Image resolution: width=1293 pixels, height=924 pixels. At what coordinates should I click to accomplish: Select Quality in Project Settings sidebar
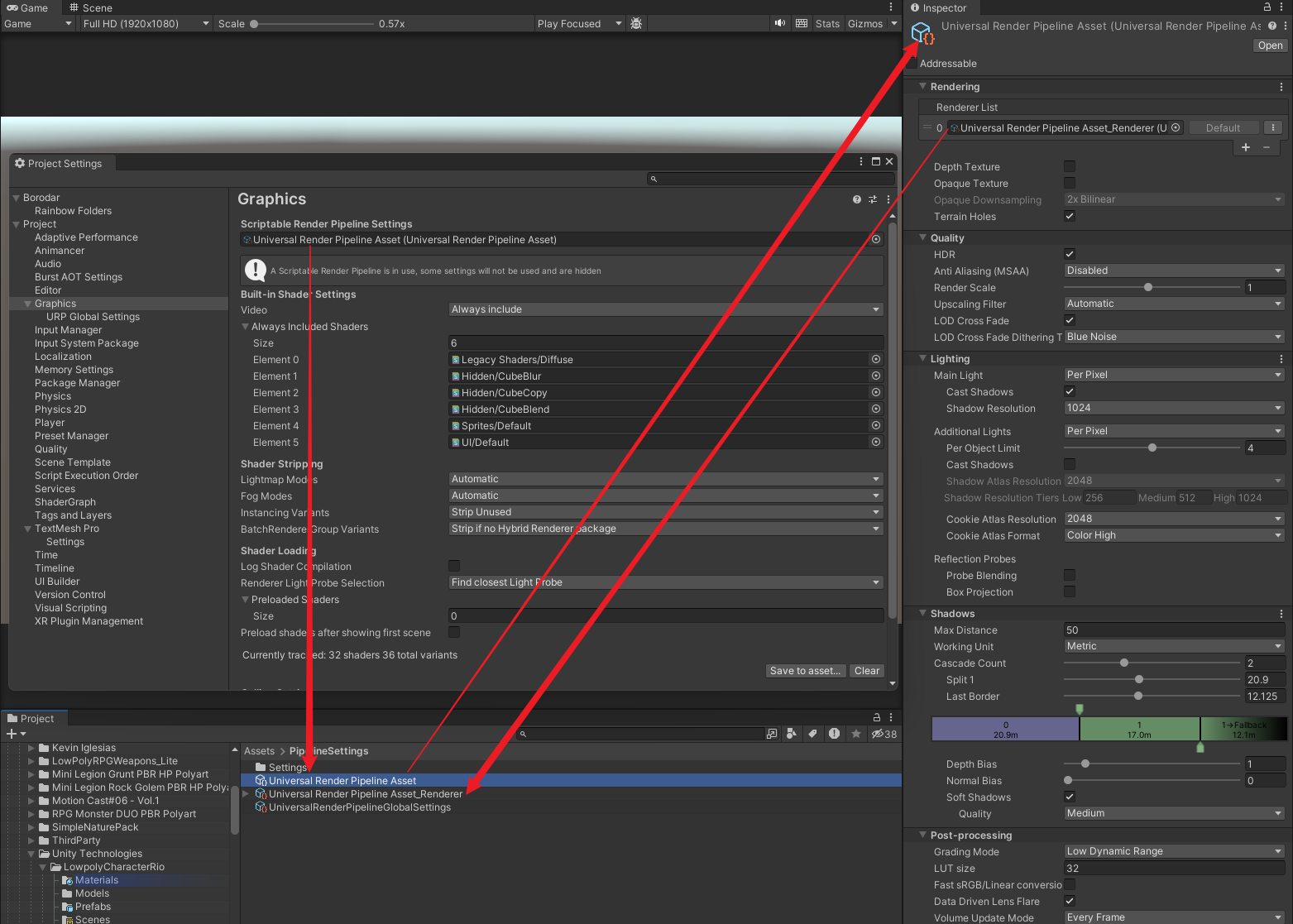tap(51, 449)
